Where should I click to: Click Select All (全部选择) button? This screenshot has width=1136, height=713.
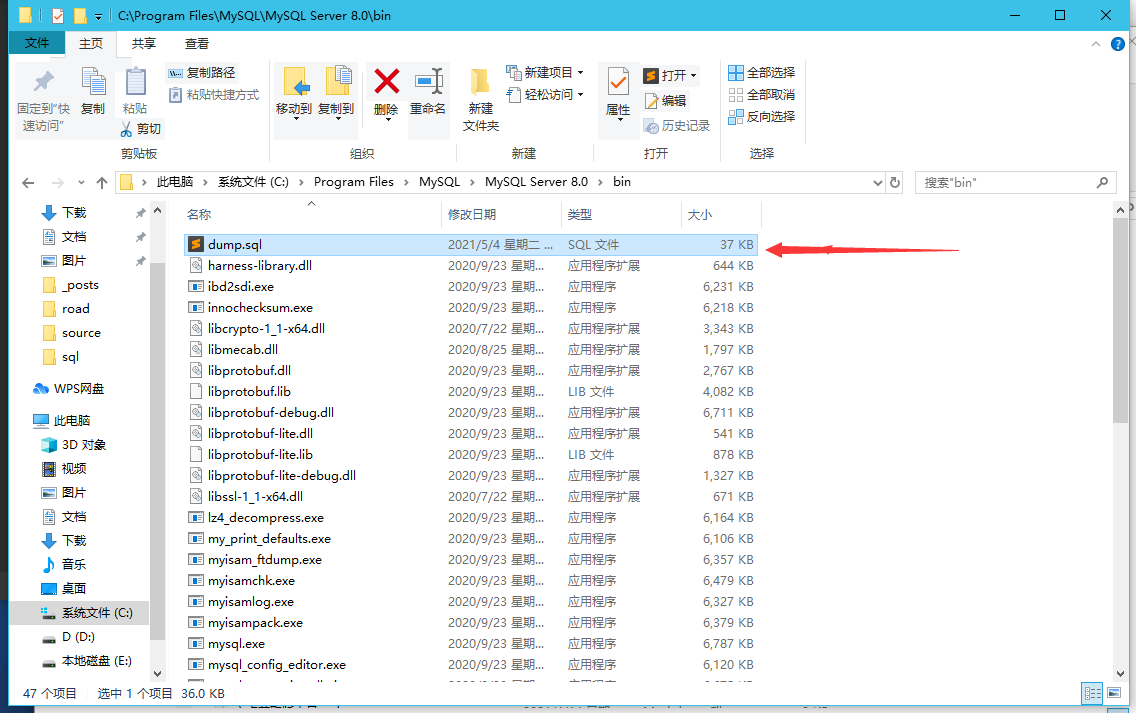[x=761, y=73]
